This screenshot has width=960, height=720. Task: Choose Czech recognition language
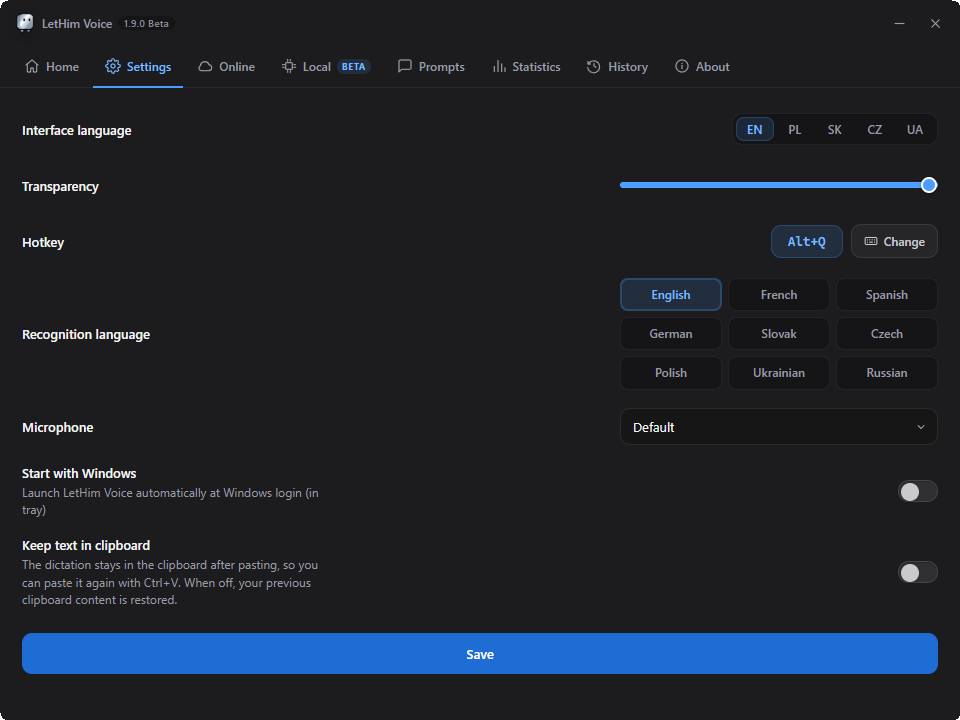[887, 334]
